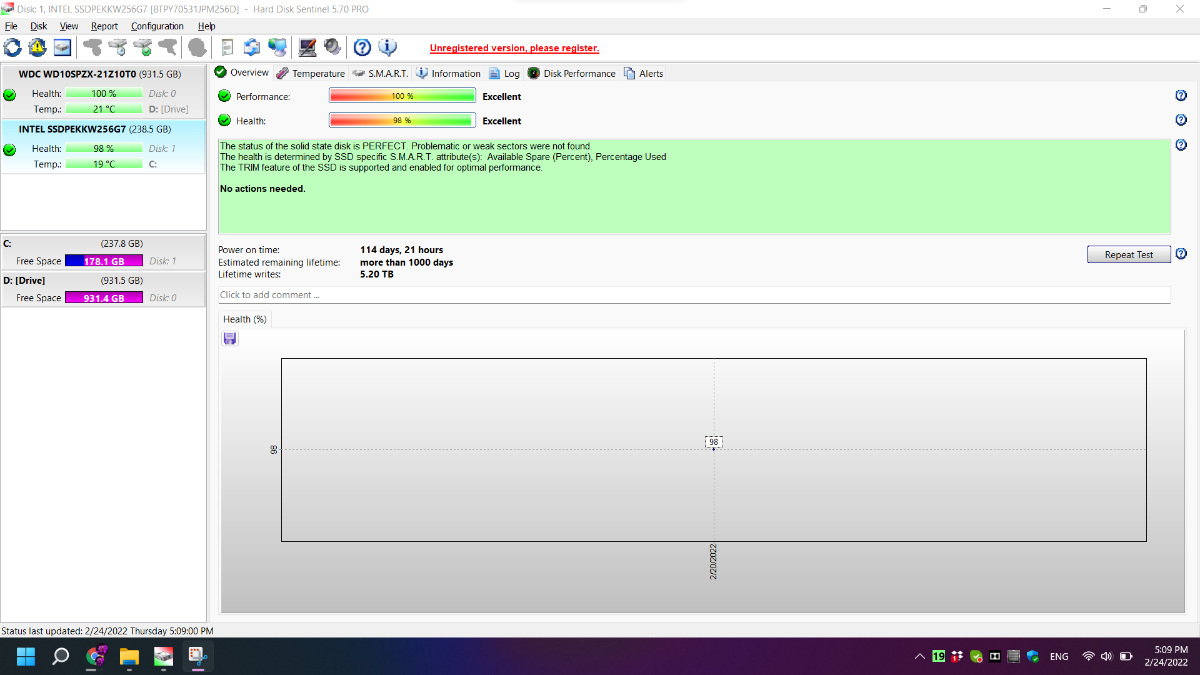The height and width of the screenshot is (675, 1200).
Task: Click the first gray disk test icon in toolbar
Action: tap(93, 47)
